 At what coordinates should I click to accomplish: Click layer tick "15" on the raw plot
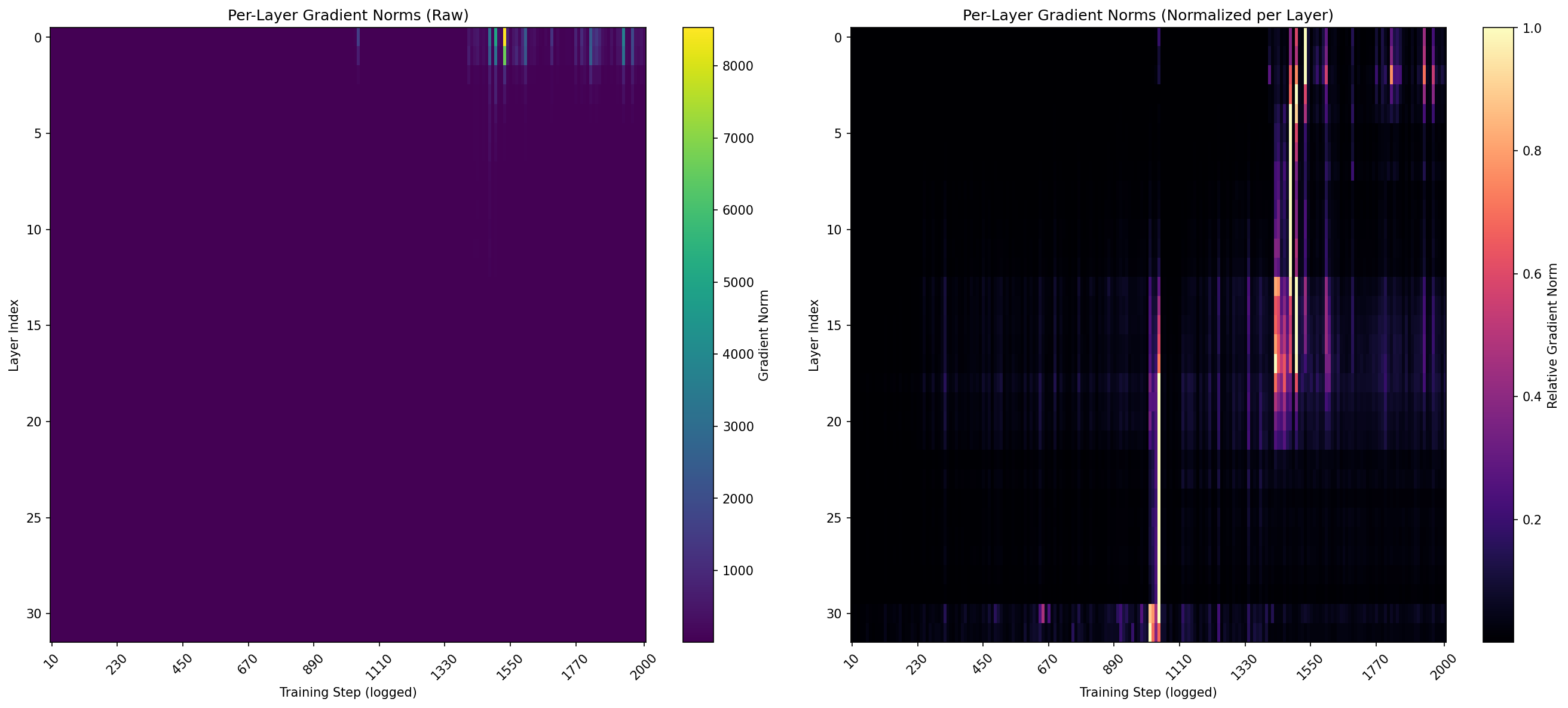[34, 325]
